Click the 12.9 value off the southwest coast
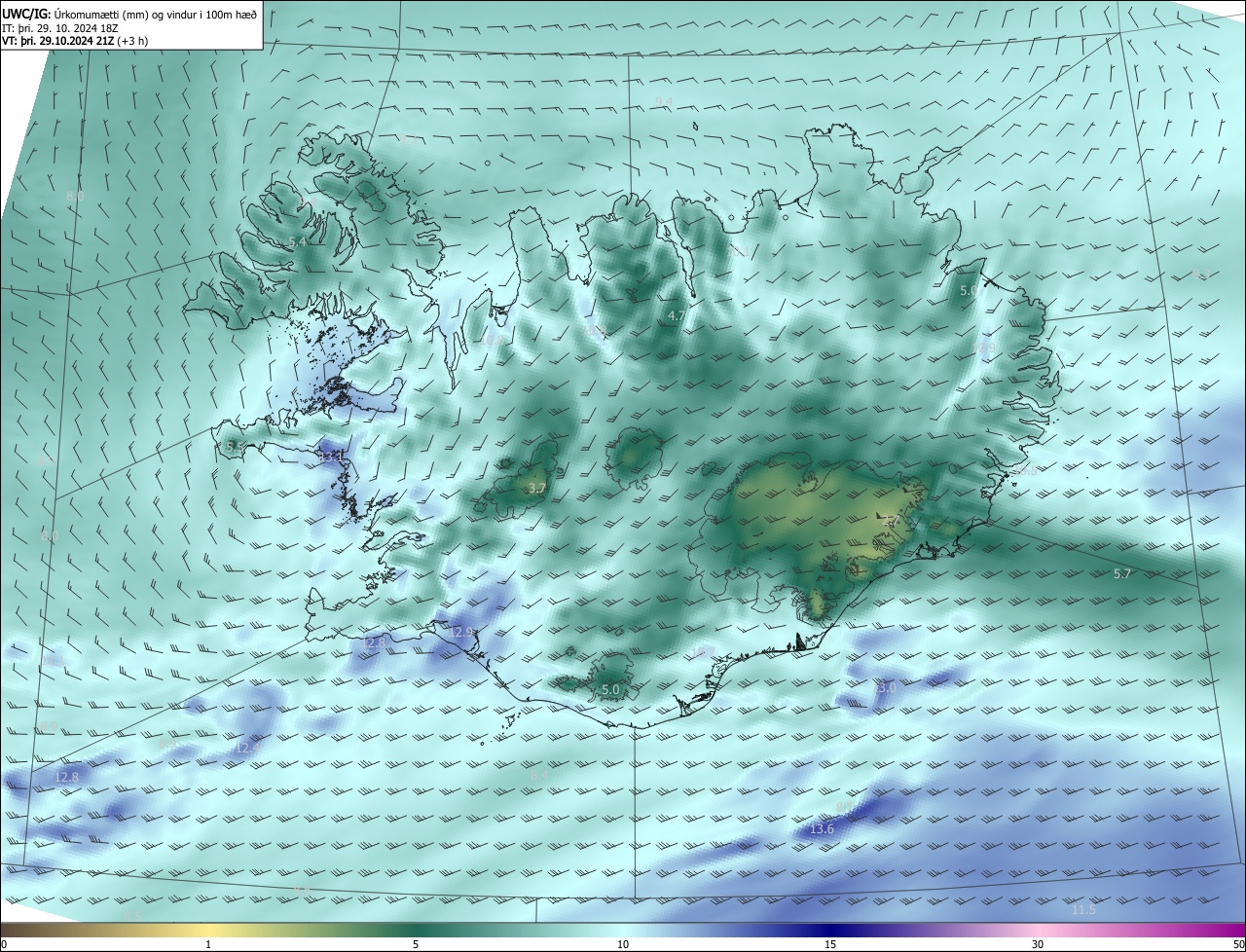 (461, 633)
